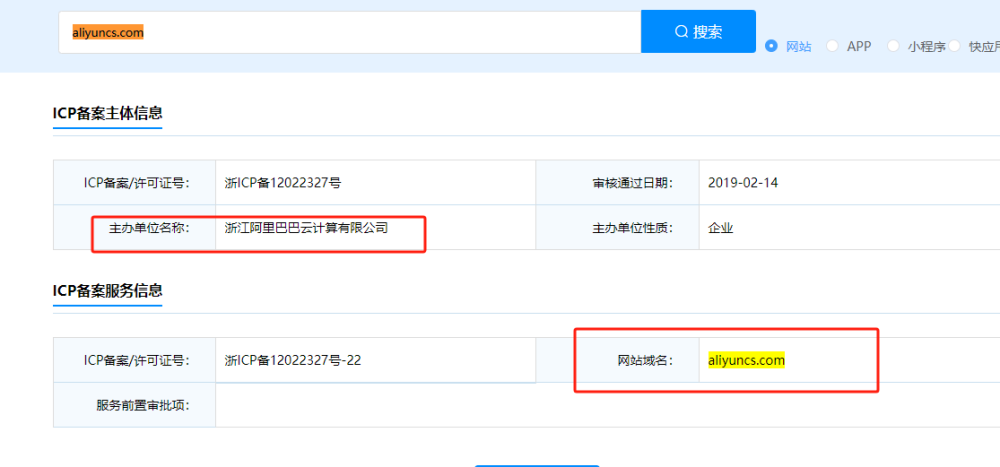Focus the search field containing aliyuncs.com
This screenshot has height=467, width=1000.
(x=349, y=31)
